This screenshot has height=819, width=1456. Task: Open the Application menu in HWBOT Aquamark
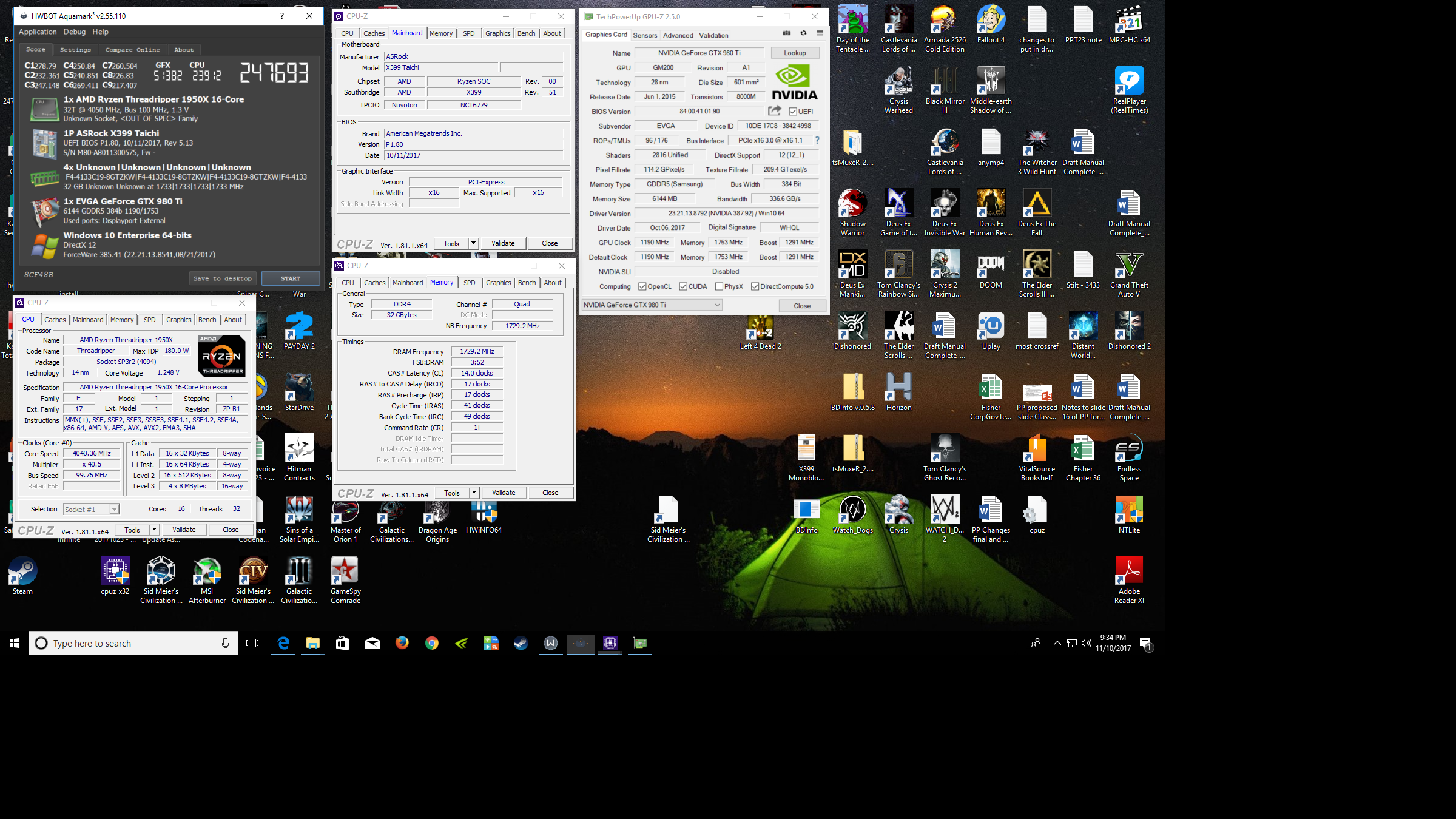coord(38,32)
